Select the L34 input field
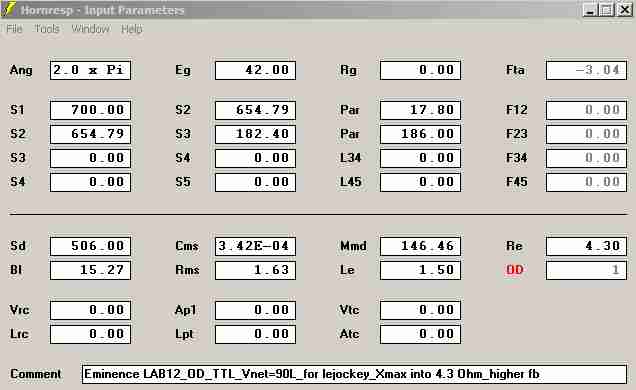The width and height of the screenshot is (636, 390). pyautogui.click(x=421, y=158)
